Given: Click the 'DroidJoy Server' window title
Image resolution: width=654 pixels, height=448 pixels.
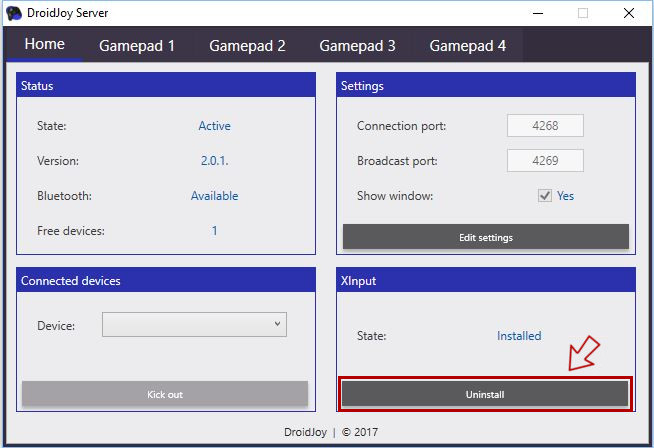Looking at the screenshot, I should click(68, 13).
